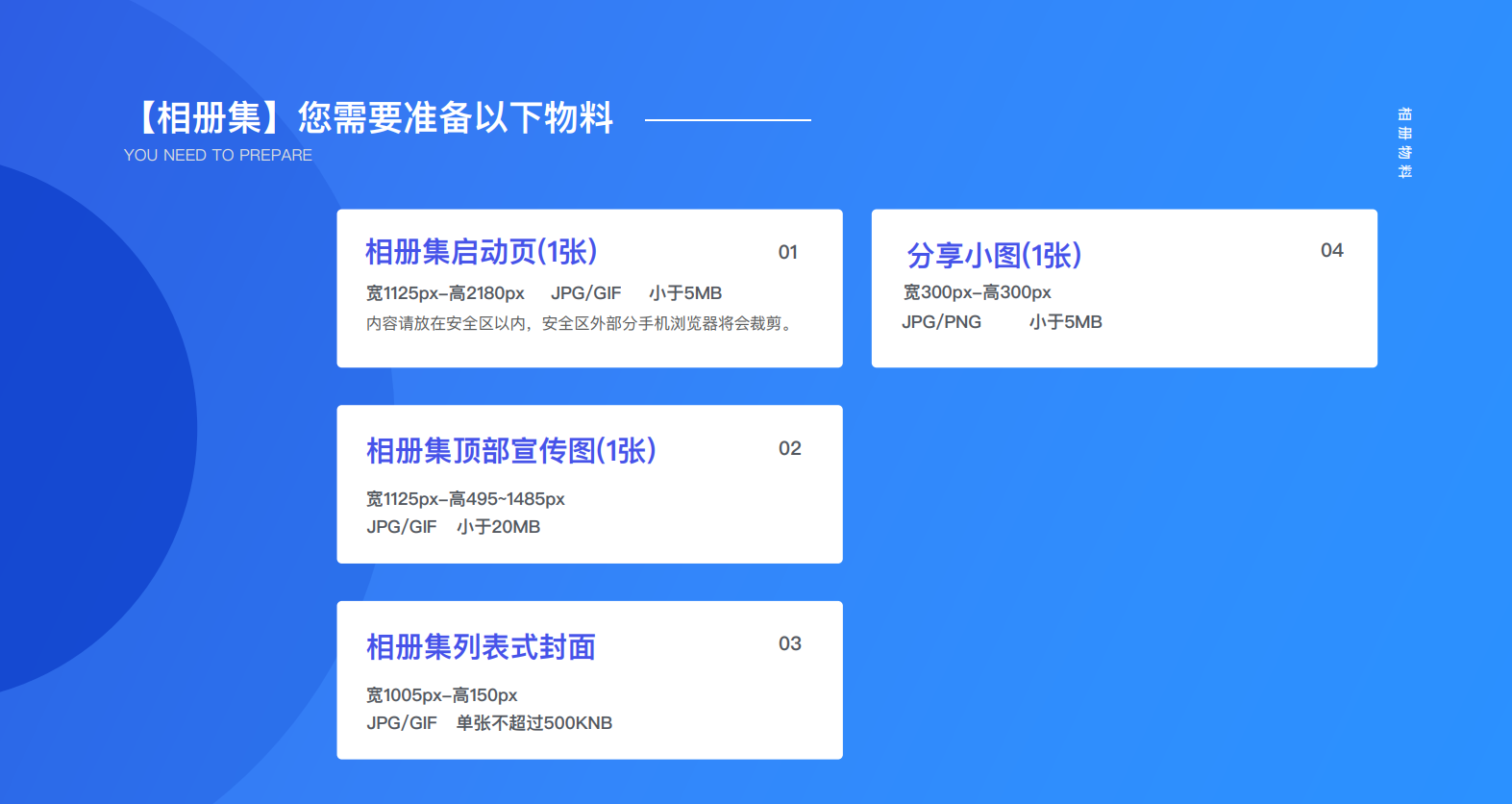Select the card title 相册集列表式封面
This screenshot has height=804, width=1512.
point(481,647)
